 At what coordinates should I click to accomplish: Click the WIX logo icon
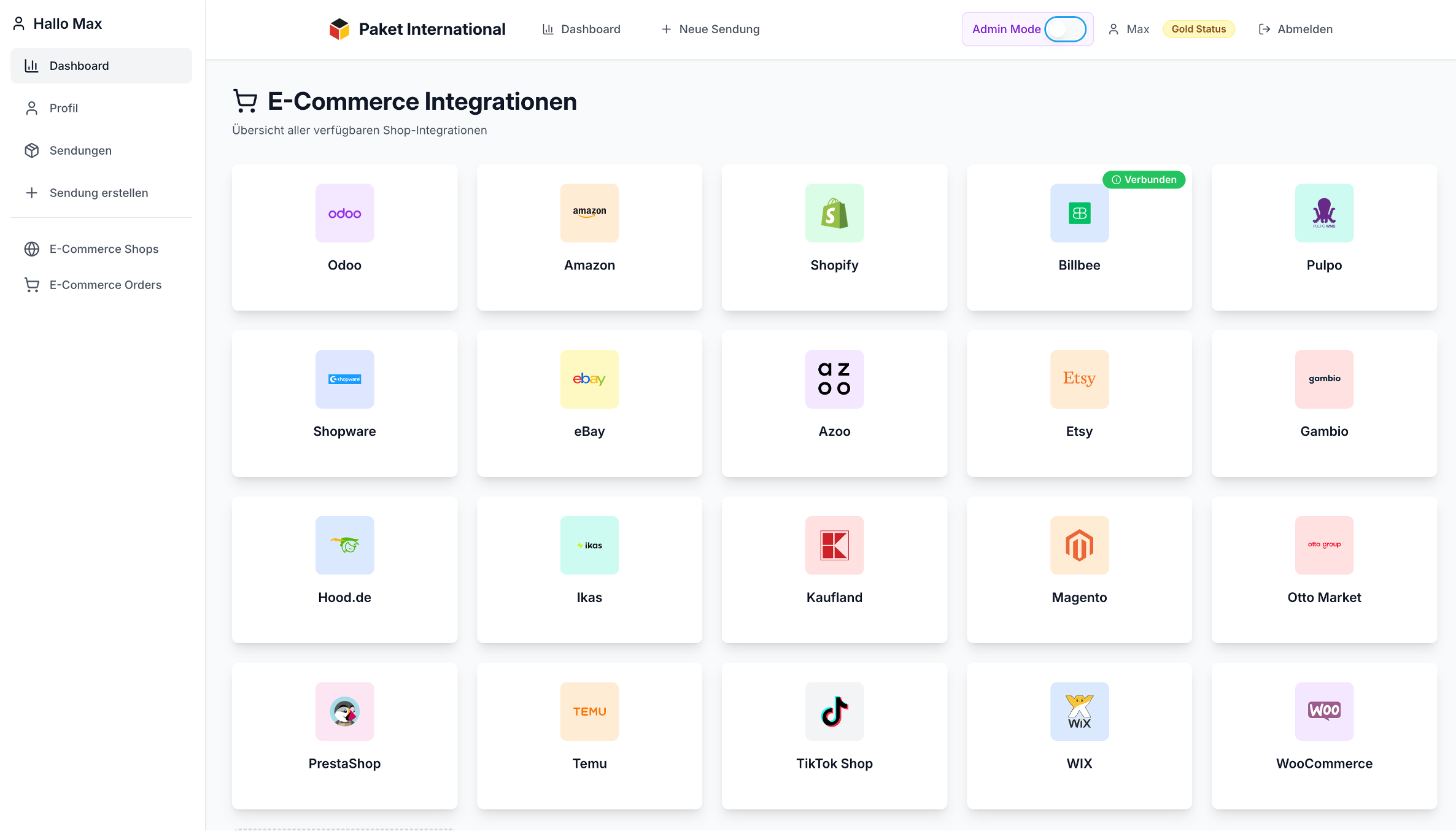click(1079, 712)
